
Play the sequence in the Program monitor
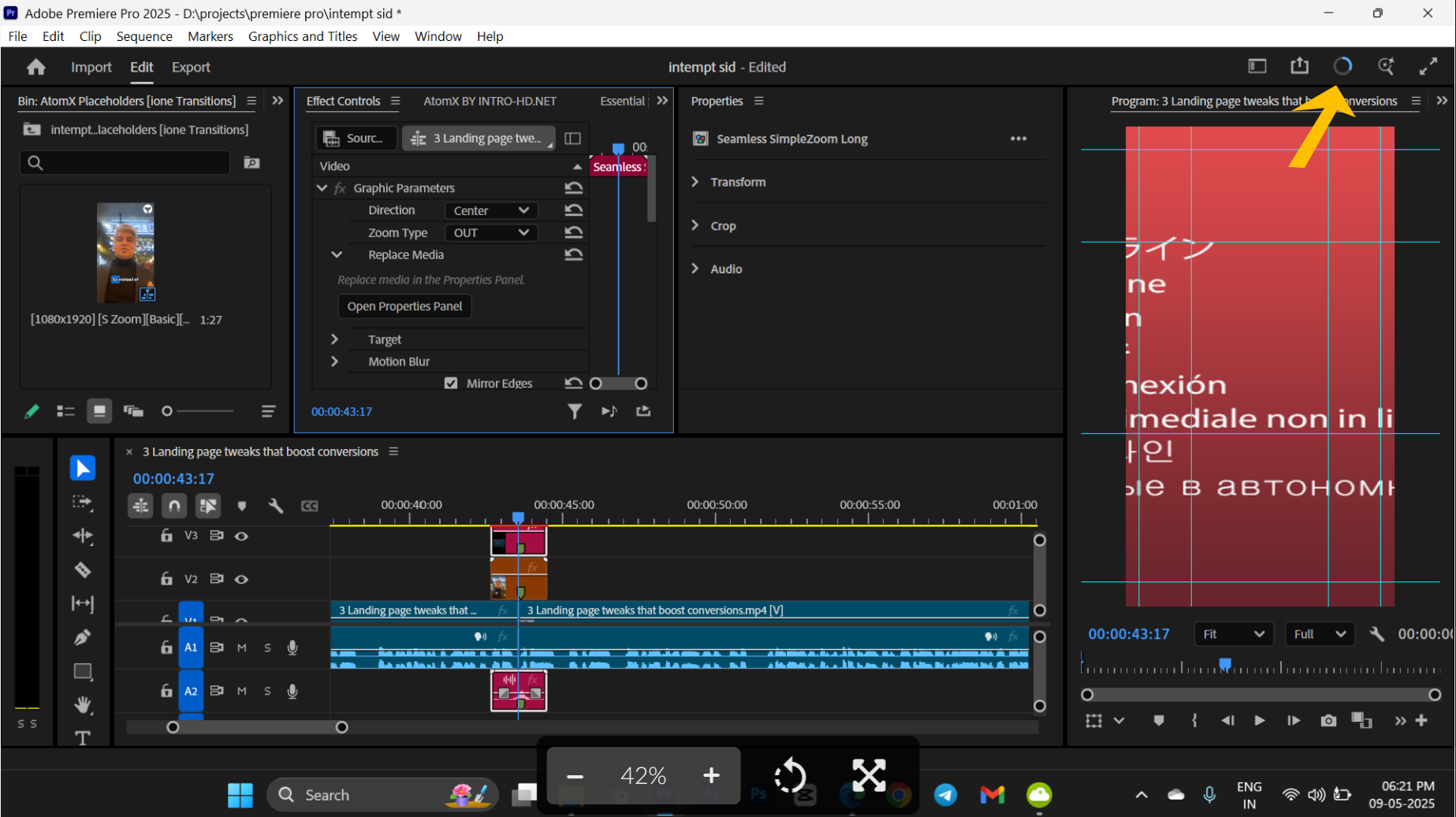point(1259,720)
